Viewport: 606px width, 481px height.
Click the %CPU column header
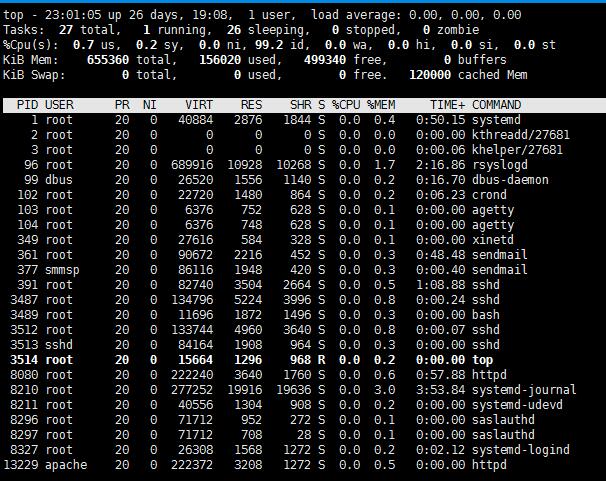point(346,104)
